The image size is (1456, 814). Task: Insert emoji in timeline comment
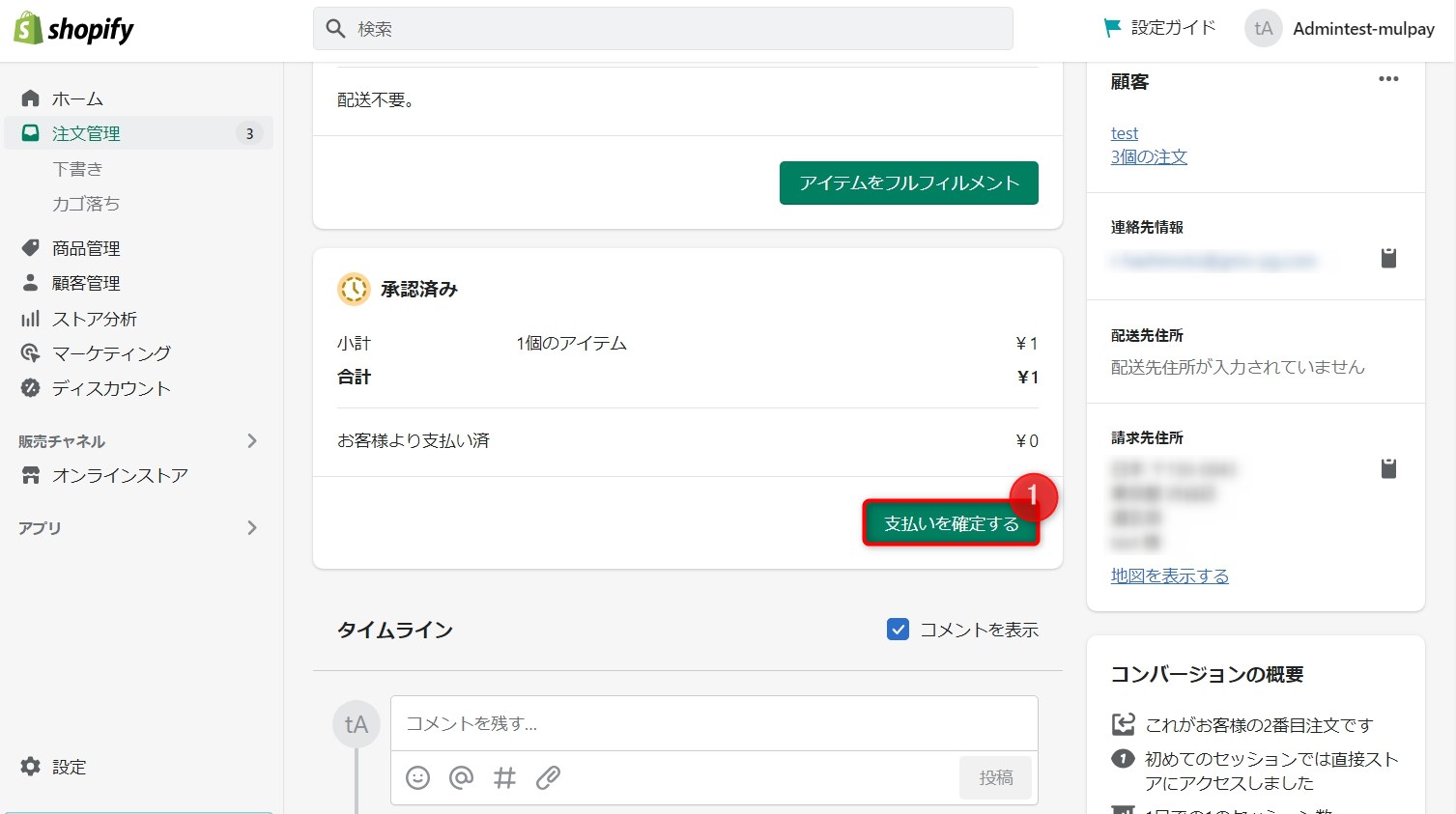click(417, 777)
